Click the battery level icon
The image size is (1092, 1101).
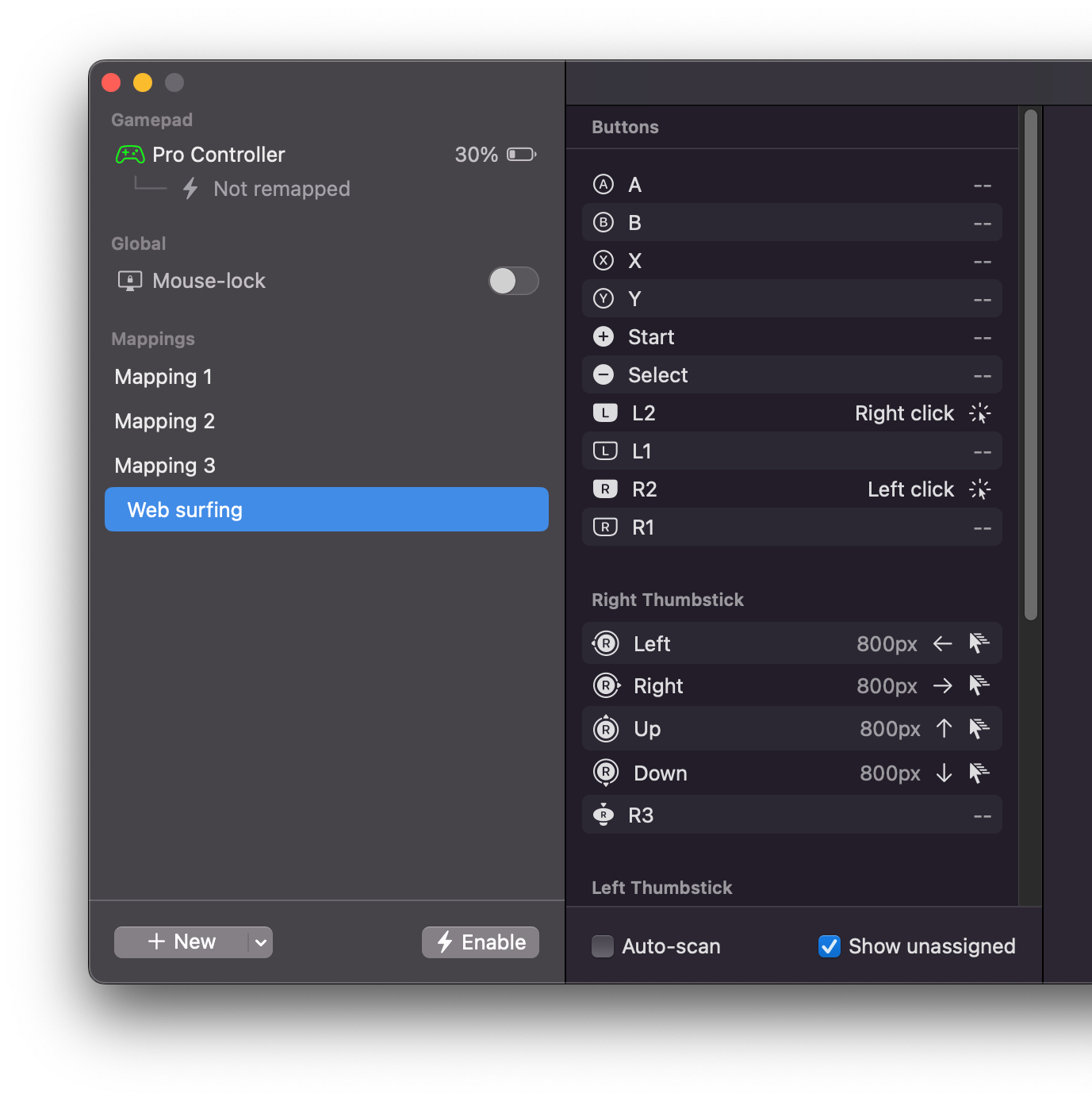coord(522,155)
